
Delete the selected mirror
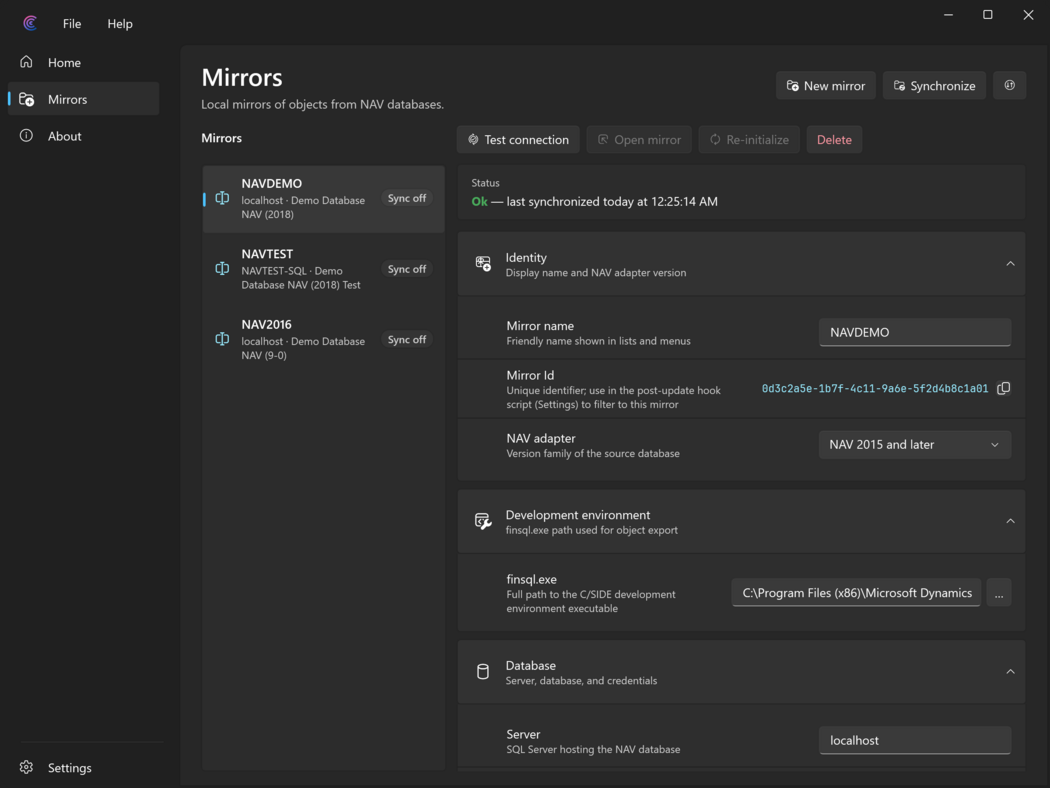[834, 139]
